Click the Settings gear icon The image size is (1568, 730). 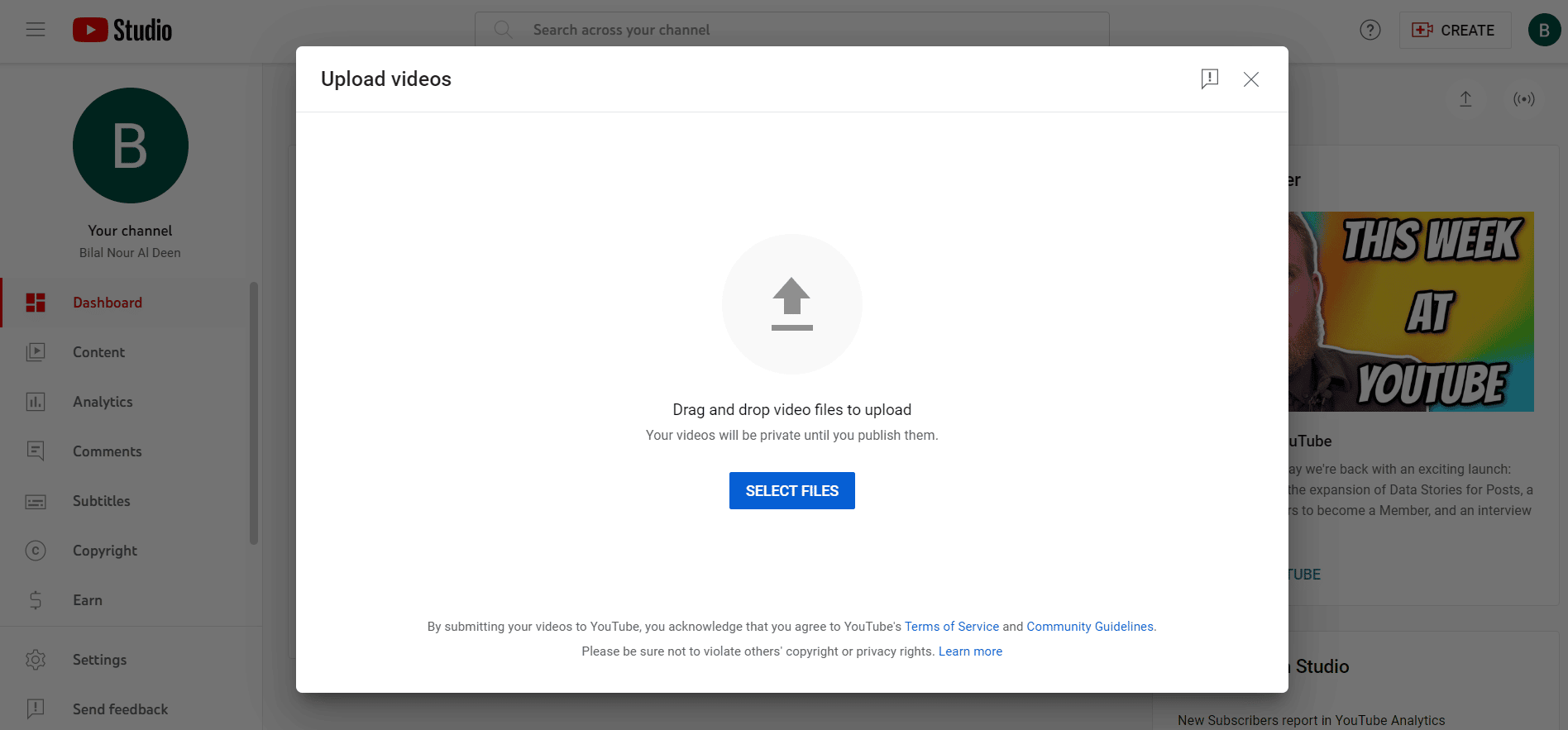point(36,660)
